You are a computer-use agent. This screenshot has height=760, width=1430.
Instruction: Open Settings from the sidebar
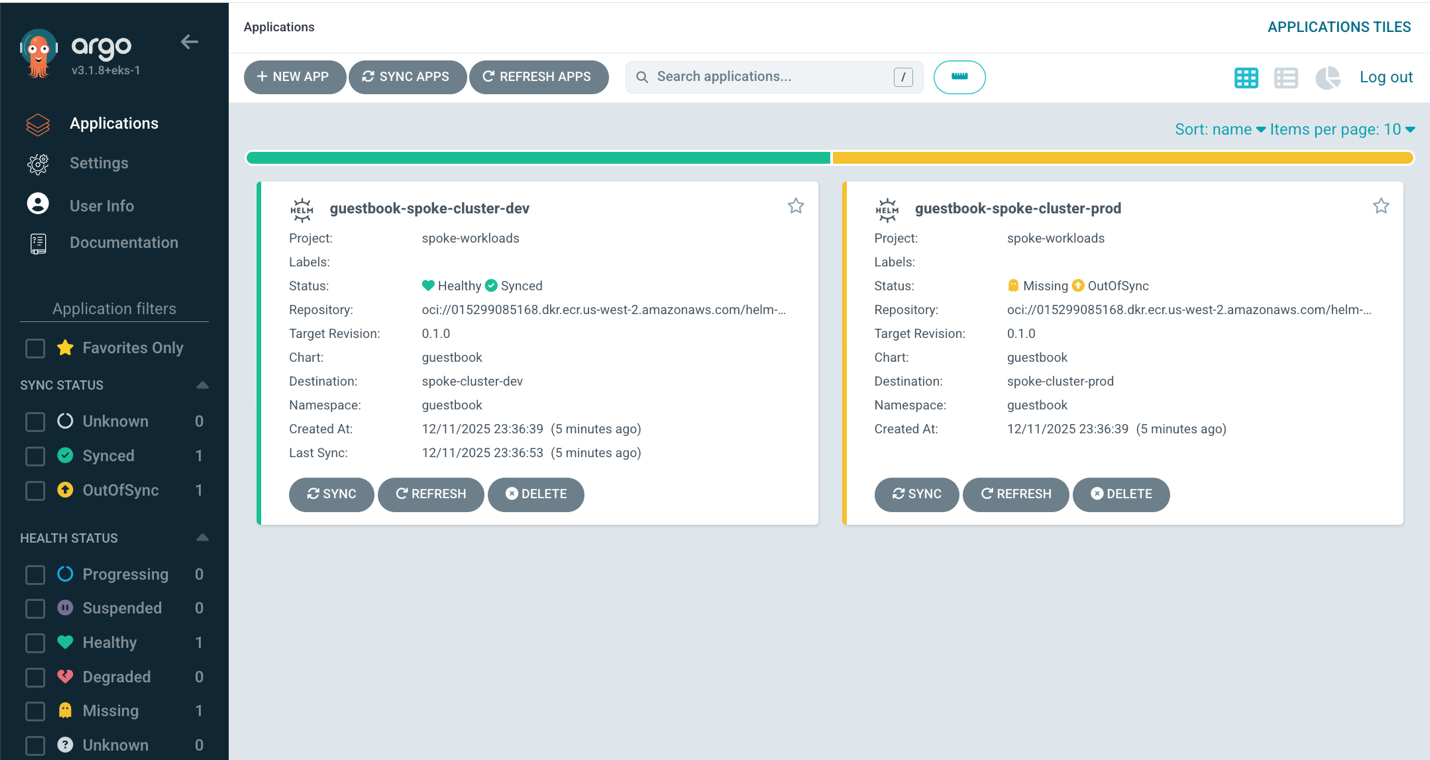tap(98, 163)
